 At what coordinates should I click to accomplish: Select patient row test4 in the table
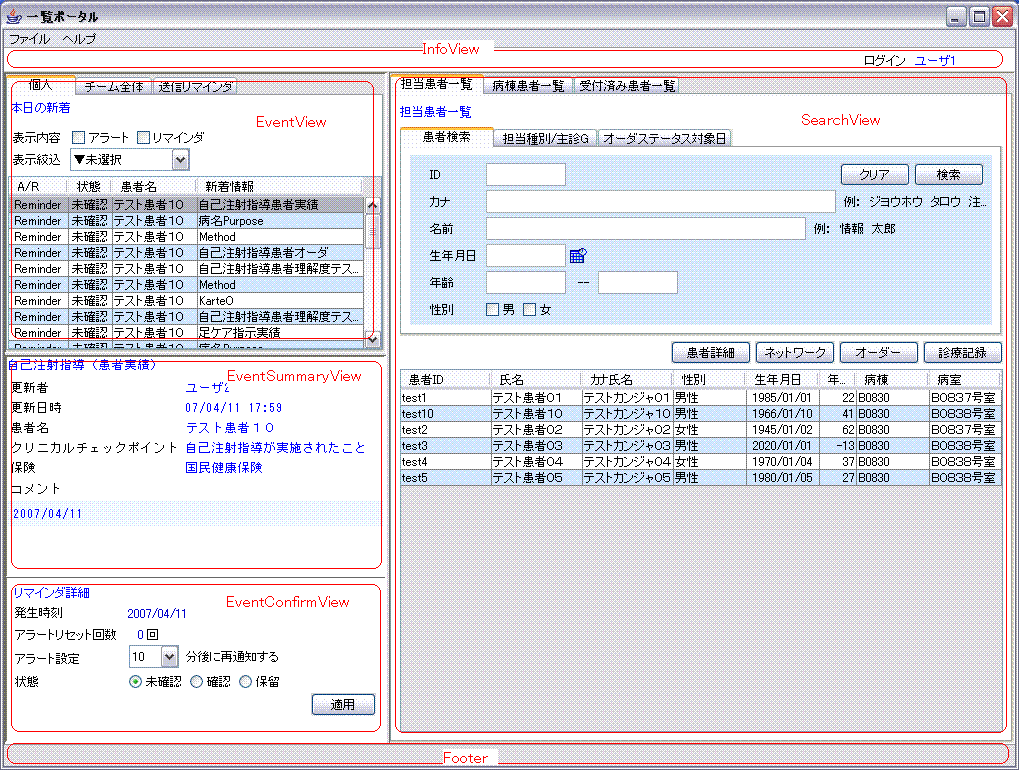[x=701, y=461]
